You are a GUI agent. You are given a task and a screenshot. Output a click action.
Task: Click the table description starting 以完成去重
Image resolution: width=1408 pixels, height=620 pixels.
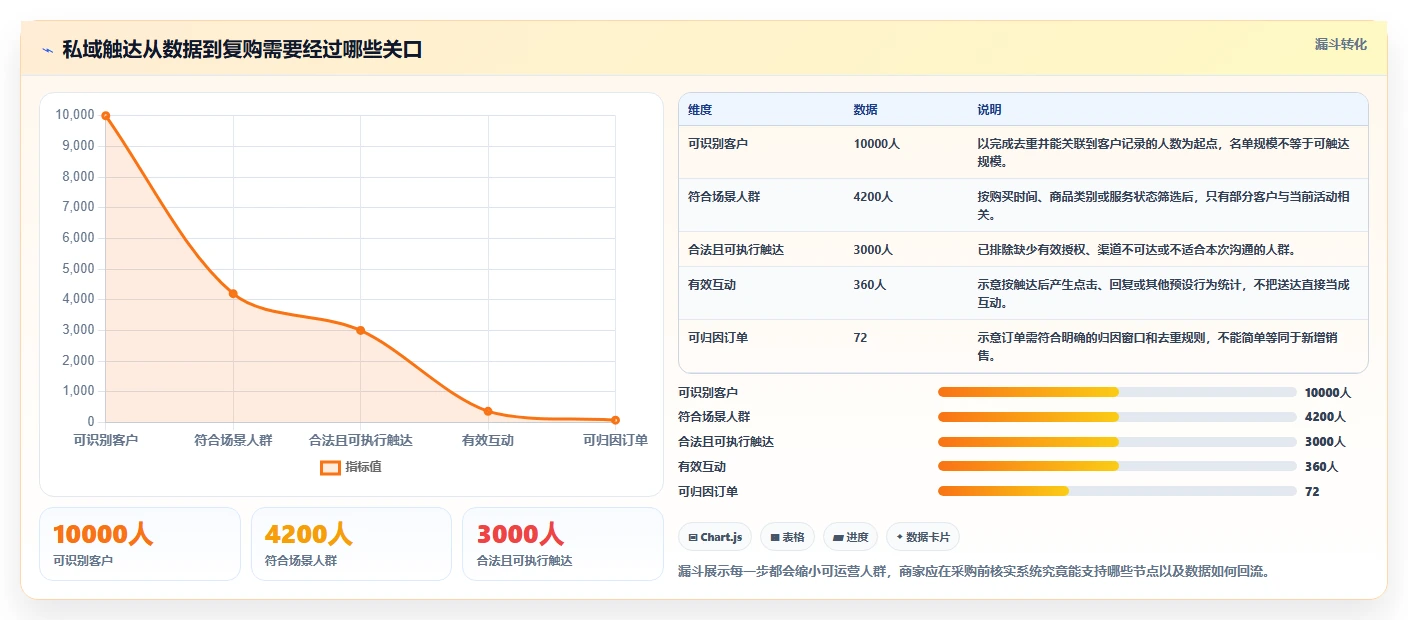click(x=1163, y=152)
